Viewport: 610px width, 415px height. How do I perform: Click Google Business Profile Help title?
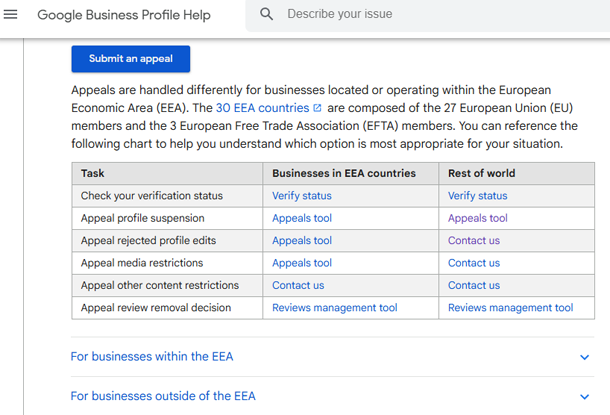click(x=124, y=15)
